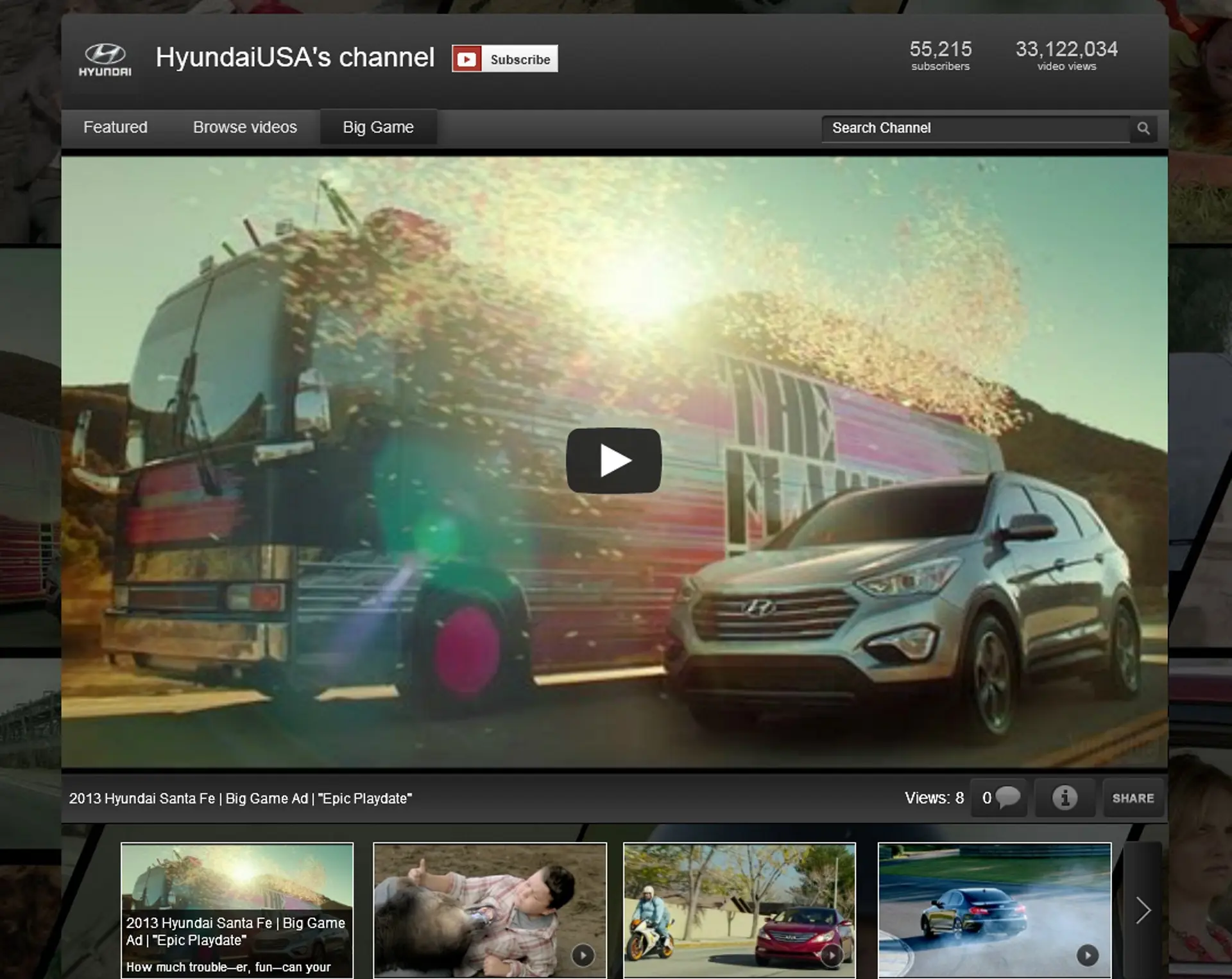This screenshot has height=979, width=1232.
Task: Click the play icon on the drifting car thumbnail
Action: coord(1086,955)
